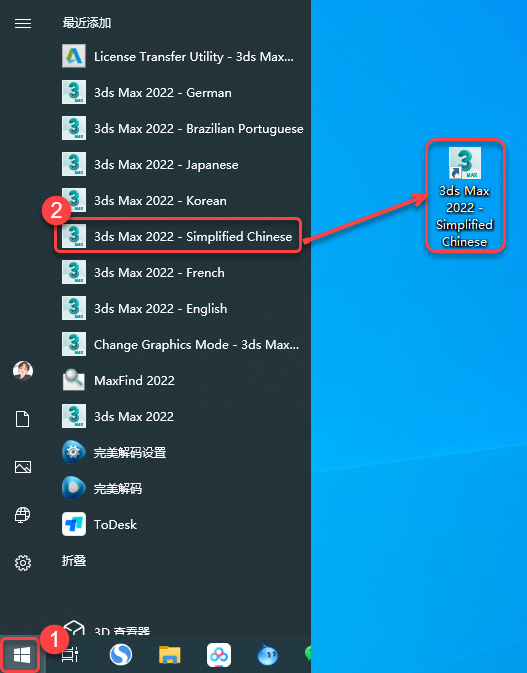
Task: Launch 3ds Max 2022 - English
Action: coord(178,308)
